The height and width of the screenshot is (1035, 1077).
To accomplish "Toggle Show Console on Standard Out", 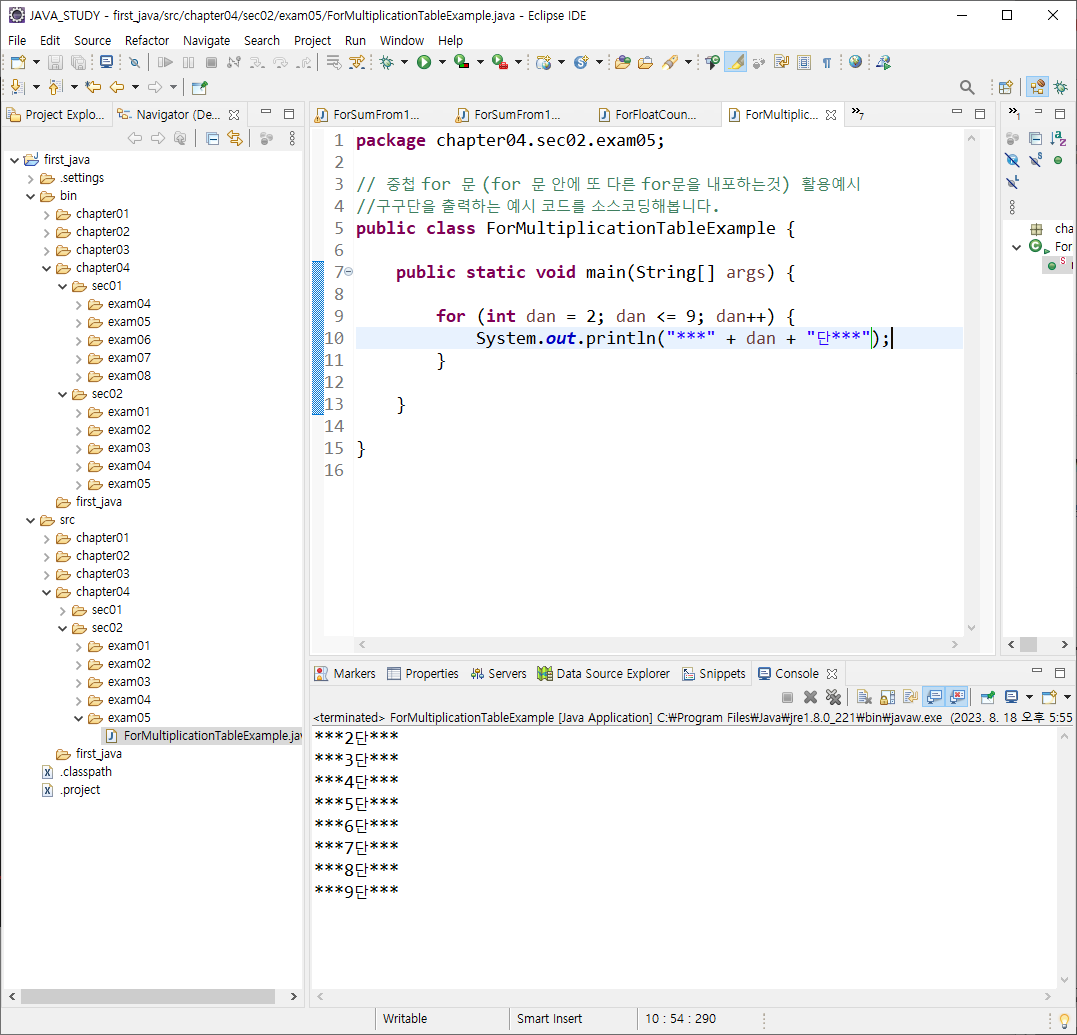I will coord(934,697).
